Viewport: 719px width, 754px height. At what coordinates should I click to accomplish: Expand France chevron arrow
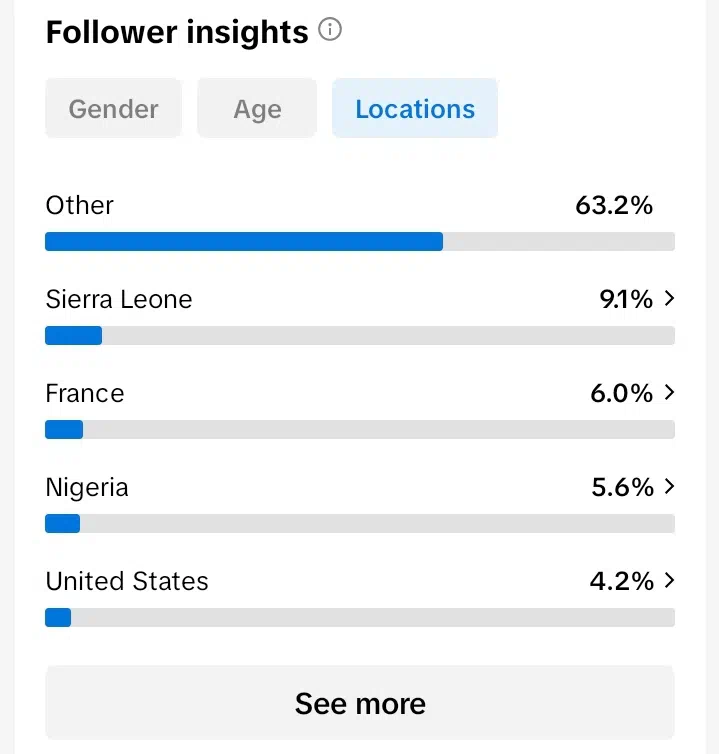(669, 392)
